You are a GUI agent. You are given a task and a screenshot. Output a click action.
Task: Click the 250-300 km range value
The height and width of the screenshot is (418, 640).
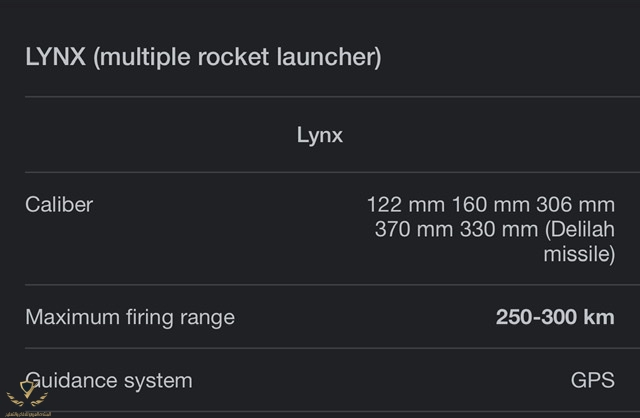[x=555, y=318]
